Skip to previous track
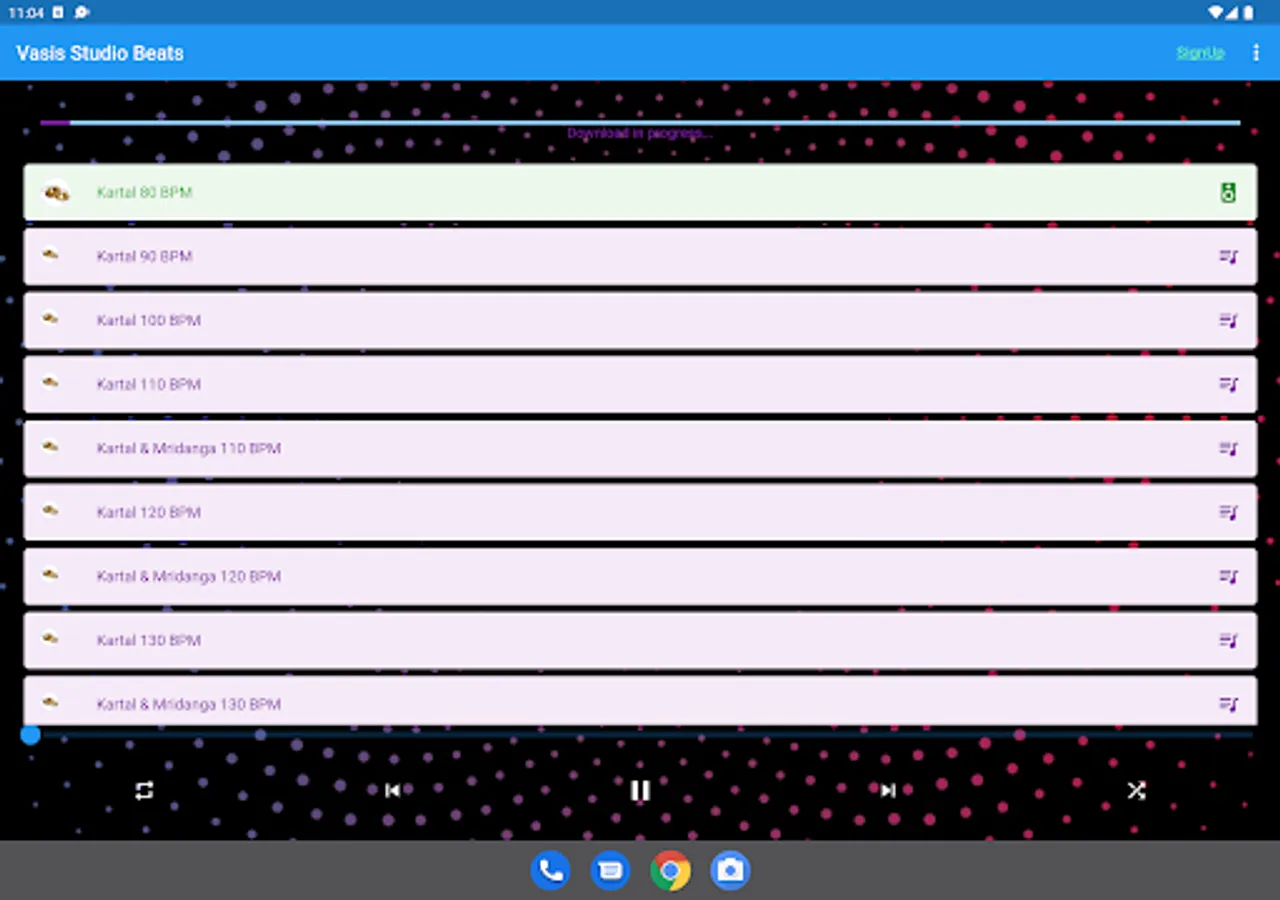The width and height of the screenshot is (1280, 900). pos(392,791)
